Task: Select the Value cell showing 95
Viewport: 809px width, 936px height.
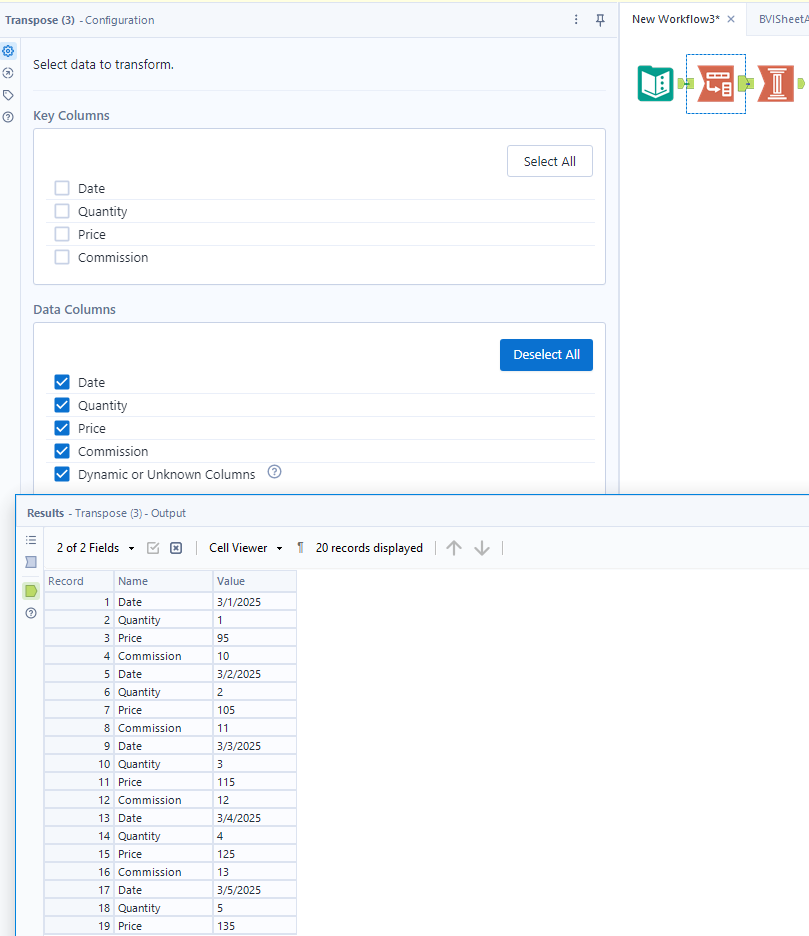Action: pyautogui.click(x=255, y=638)
